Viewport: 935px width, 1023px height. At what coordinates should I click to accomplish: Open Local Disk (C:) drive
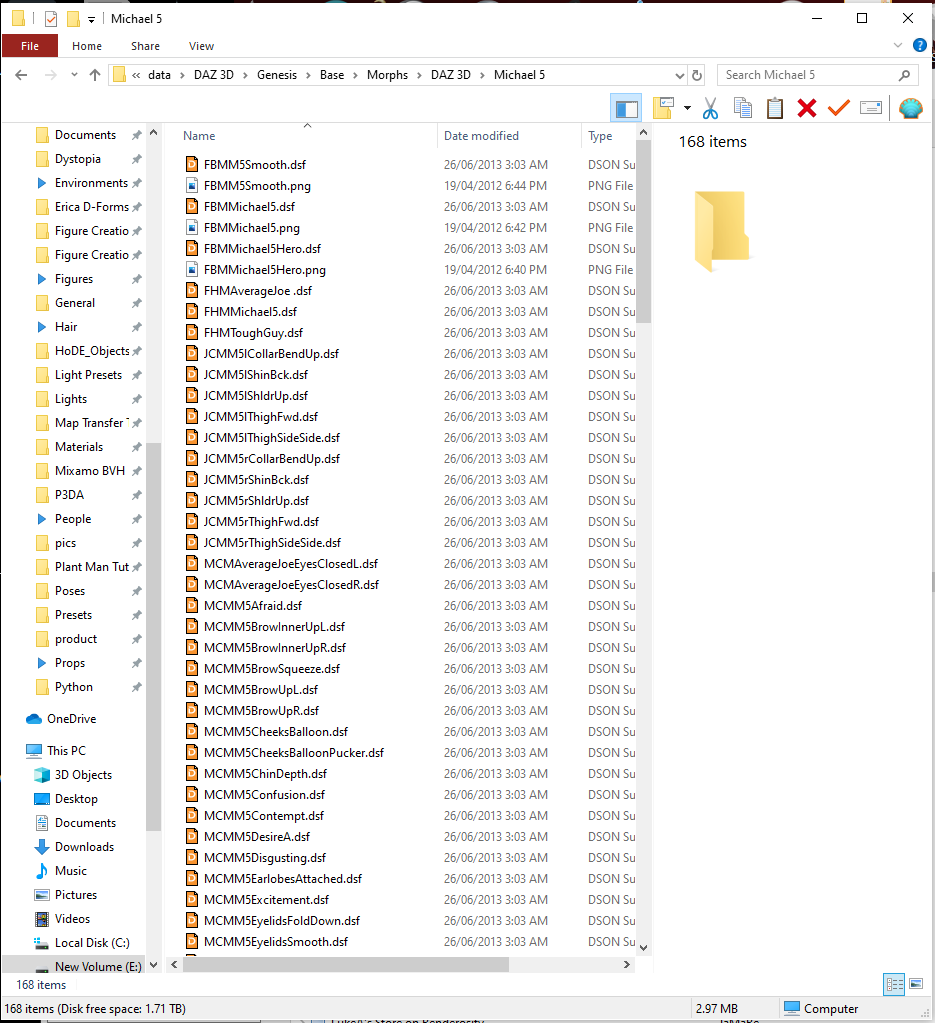92,943
